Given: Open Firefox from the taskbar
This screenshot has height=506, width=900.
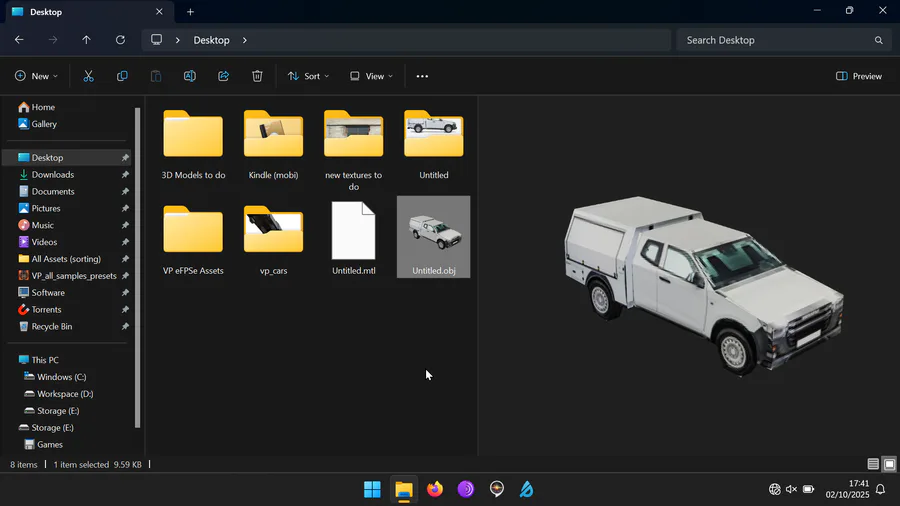Looking at the screenshot, I should 434,489.
